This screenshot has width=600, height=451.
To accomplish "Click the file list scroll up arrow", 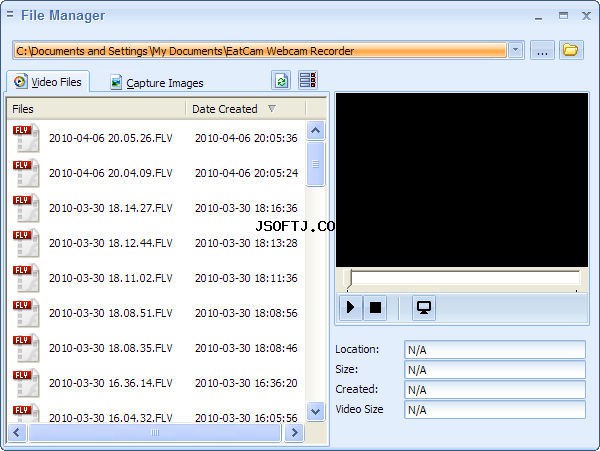I will (x=315, y=131).
